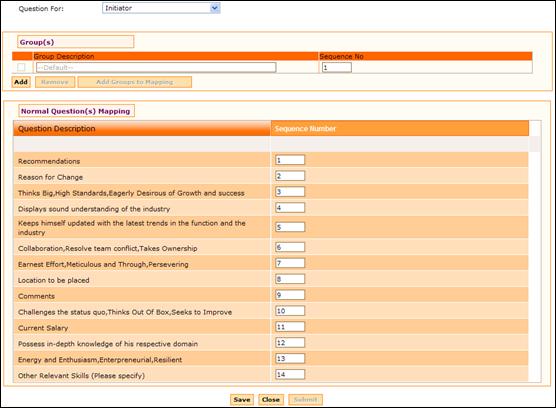556x408 pixels.
Task: Click the Comments question text
Action: (x=36, y=296)
